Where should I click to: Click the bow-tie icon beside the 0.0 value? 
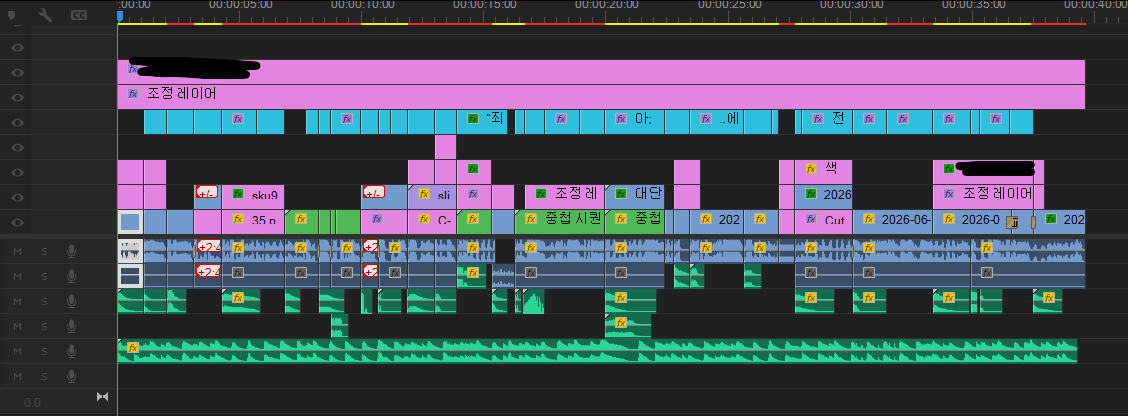coord(102,397)
